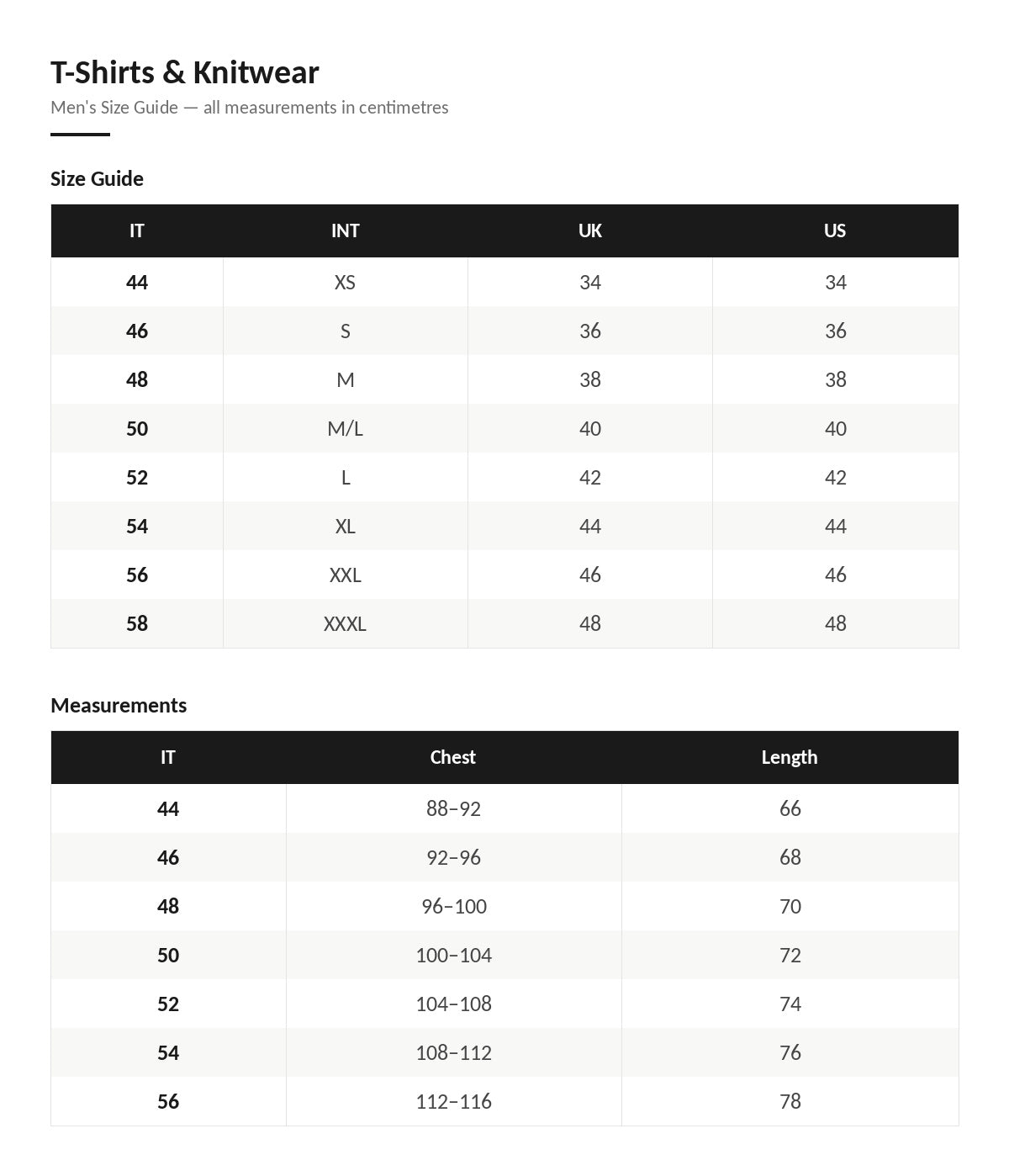1009x1176 pixels.
Task: Select the XL size cell
Action: (345, 527)
